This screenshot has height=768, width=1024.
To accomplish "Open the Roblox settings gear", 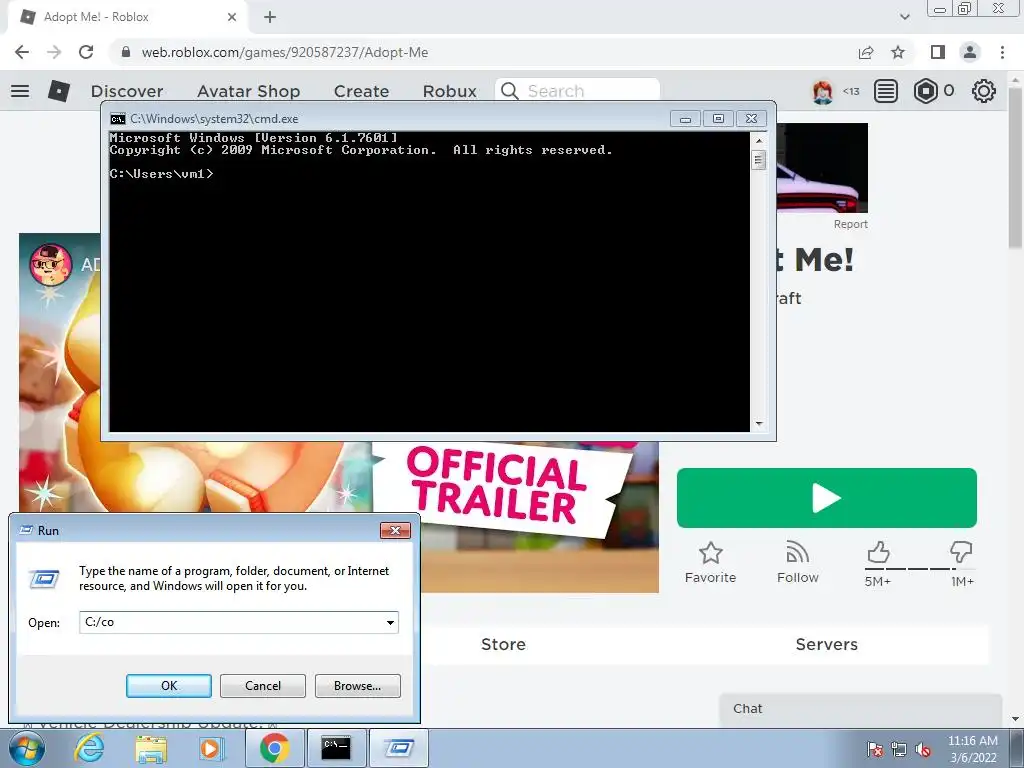I will click(984, 91).
